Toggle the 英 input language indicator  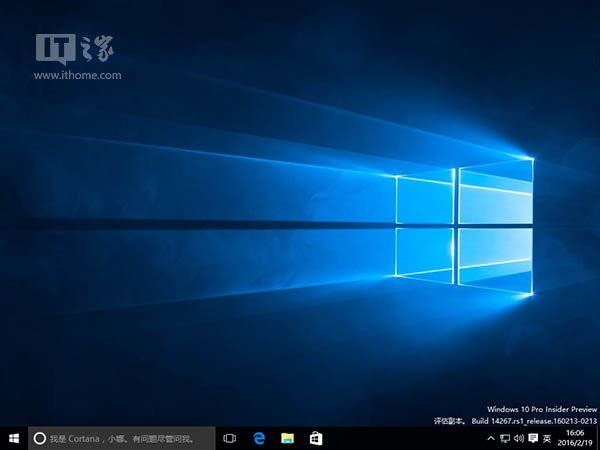547,438
